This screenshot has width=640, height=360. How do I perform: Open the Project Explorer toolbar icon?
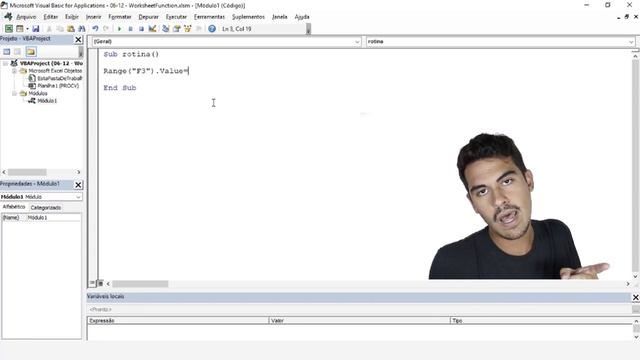coord(166,29)
